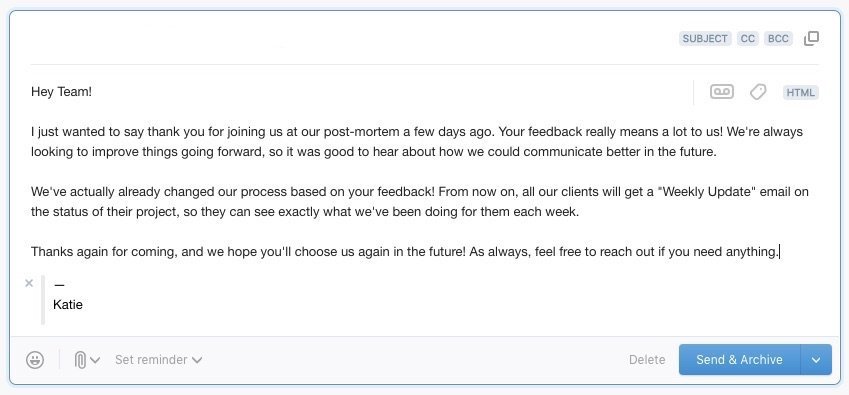The image size is (849, 395).
Task: Click the tag label icon
Action: (x=758, y=92)
